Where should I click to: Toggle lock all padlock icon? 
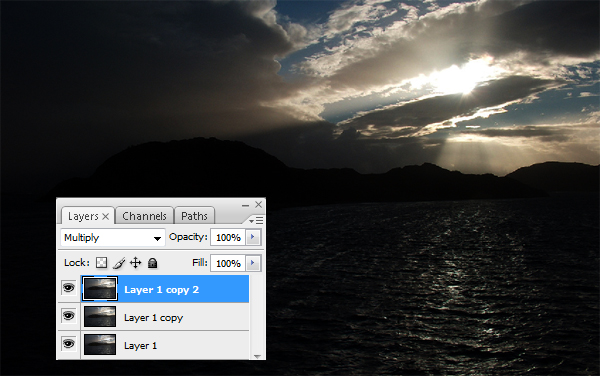pyautogui.click(x=153, y=263)
